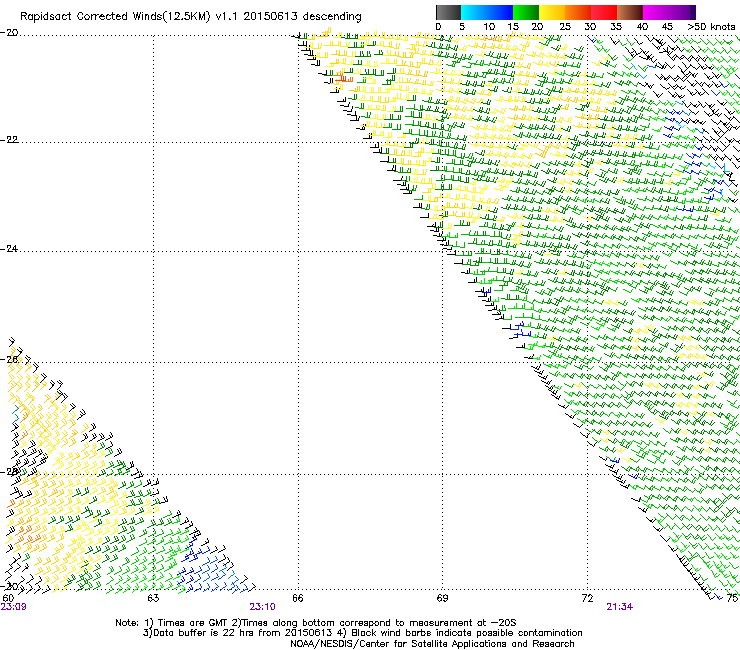The height and width of the screenshot is (650, 740).
Task: Click the '23:10' swath time label
Action: click(262, 607)
